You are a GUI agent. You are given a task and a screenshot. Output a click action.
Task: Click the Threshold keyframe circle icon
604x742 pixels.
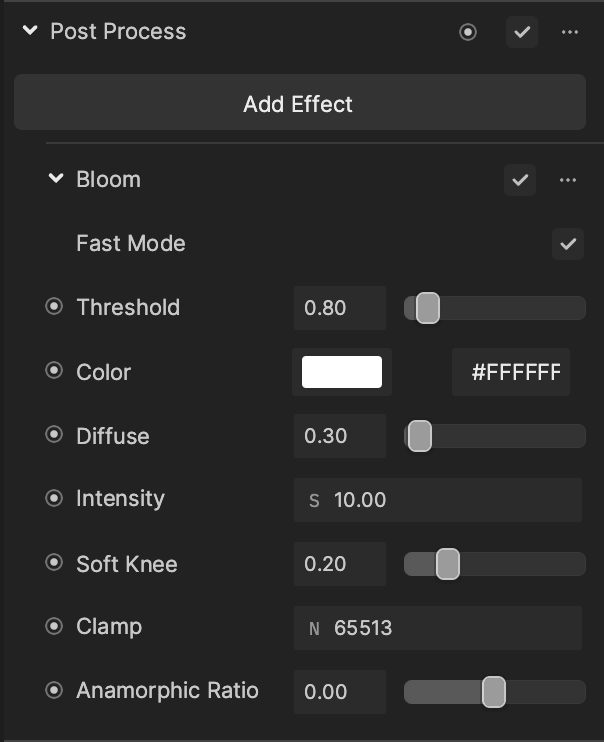pos(54,306)
